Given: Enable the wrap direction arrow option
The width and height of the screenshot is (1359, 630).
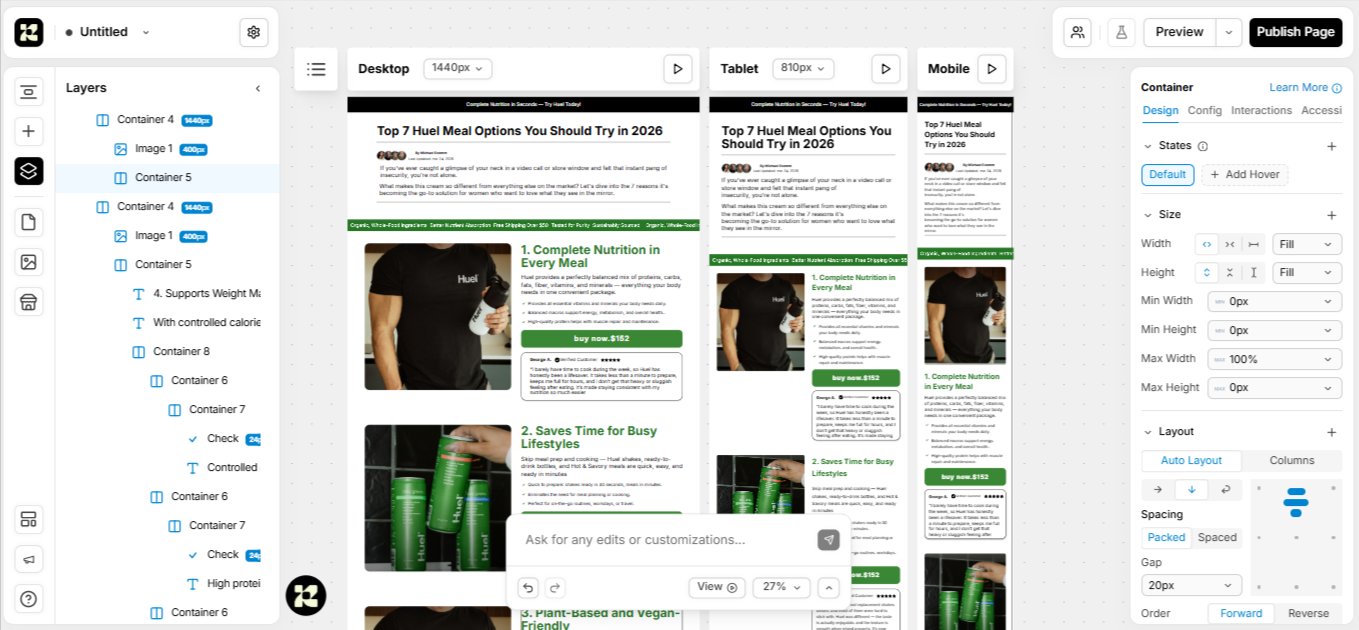Looking at the screenshot, I should tap(1225, 490).
